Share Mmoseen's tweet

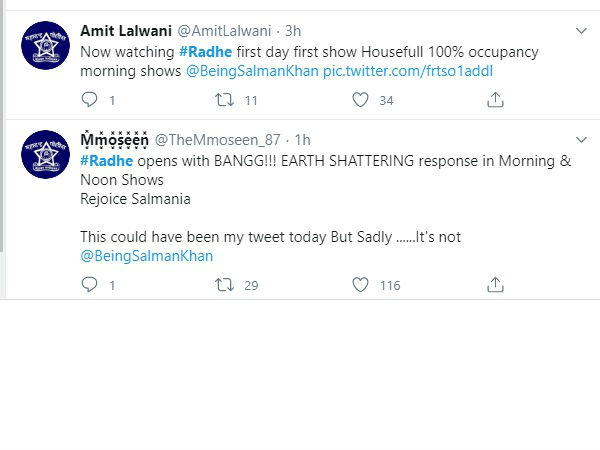click(495, 284)
